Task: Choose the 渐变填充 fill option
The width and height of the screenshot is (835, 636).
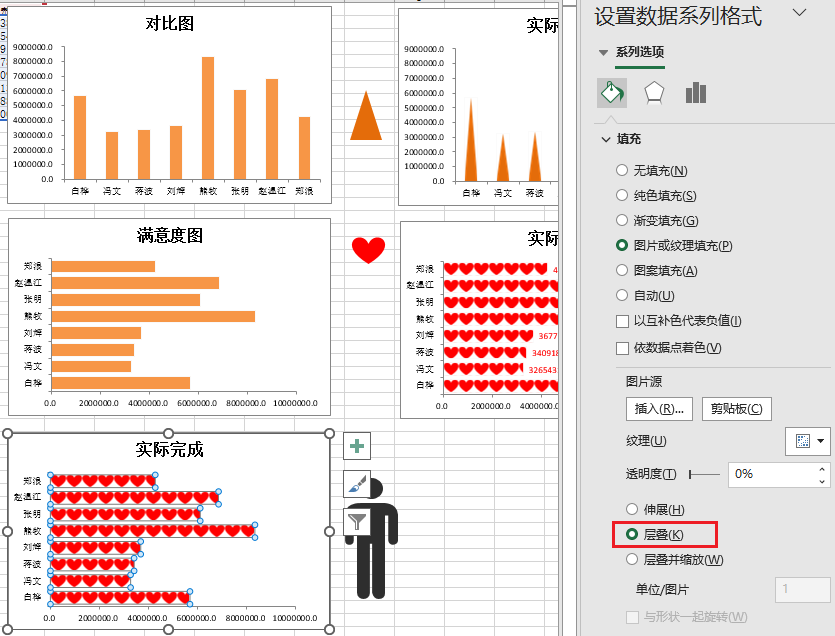Action: 623,221
